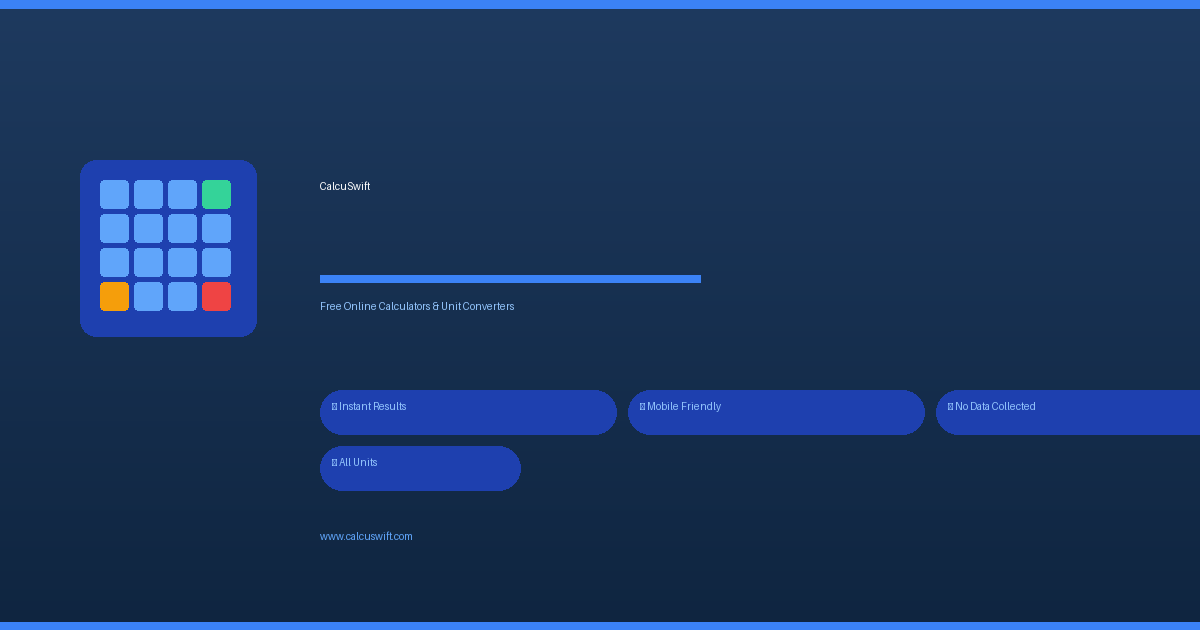Click the blue key directly above the red key

click(216, 262)
